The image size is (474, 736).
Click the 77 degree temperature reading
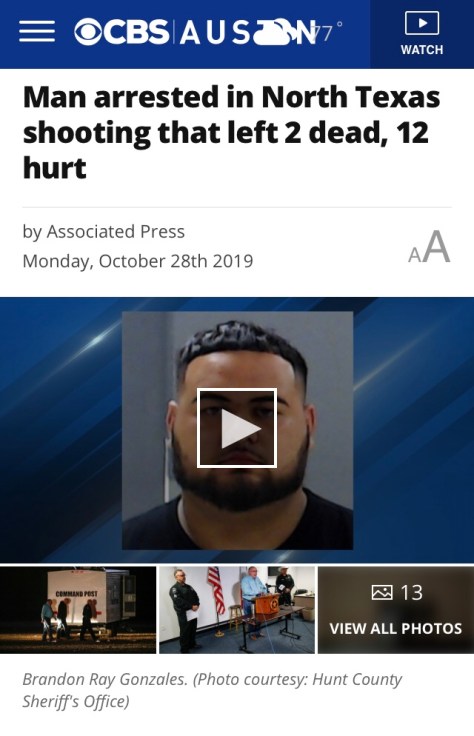327,32
